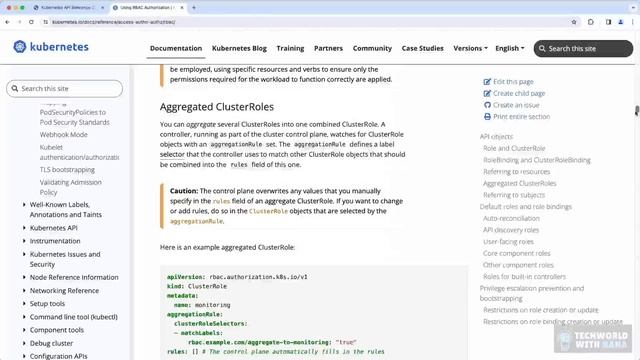This screenshot has height=360, width=640.
Task: Expand Well-Known Labels, Annotations and Taints
Action: (x=24, y=204)
